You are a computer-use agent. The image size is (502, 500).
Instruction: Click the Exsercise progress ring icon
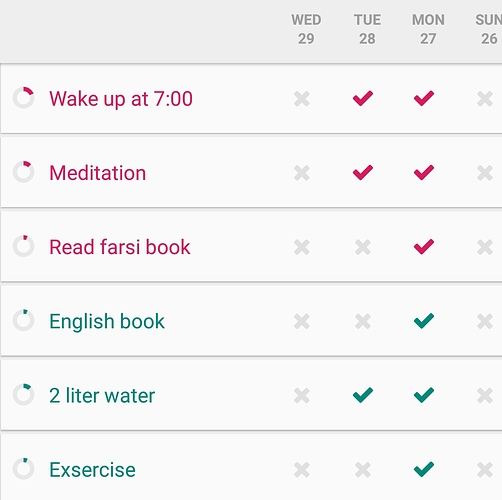(x=23, y=469)
